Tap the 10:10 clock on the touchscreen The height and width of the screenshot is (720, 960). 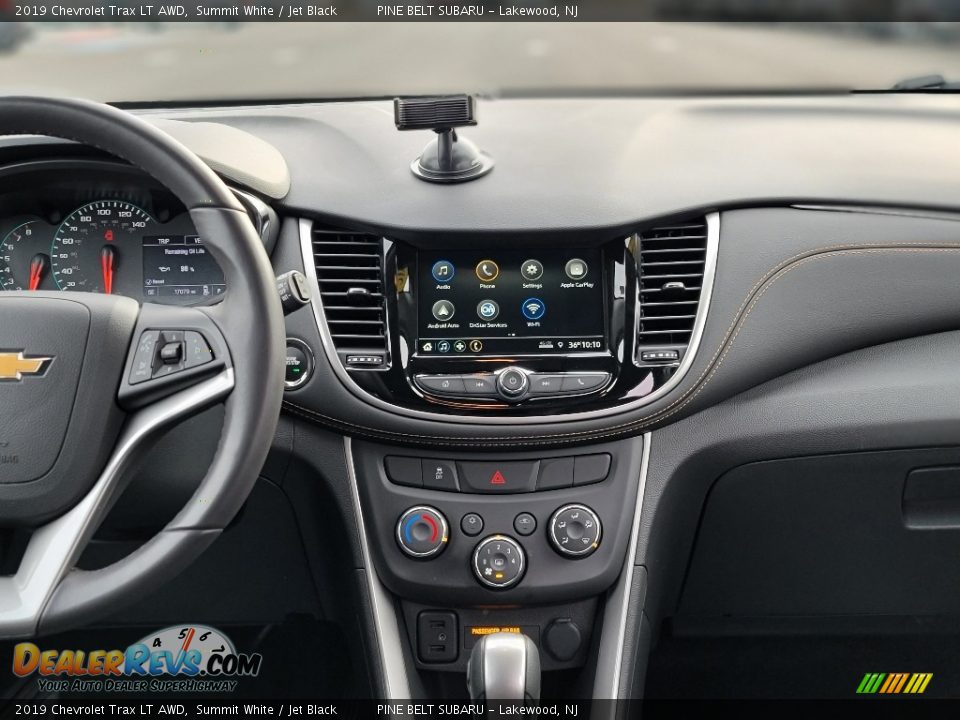[590, 345]
